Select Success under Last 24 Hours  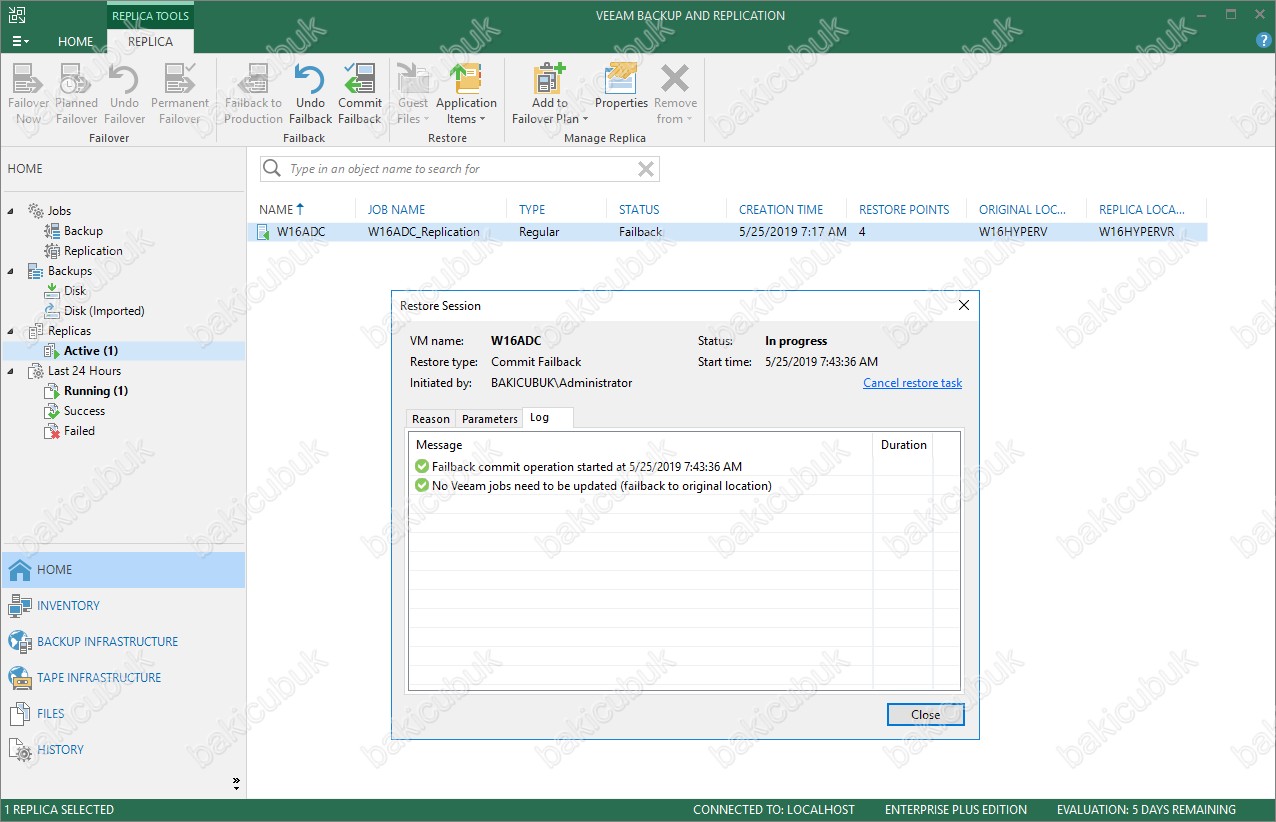pos(84,411)
